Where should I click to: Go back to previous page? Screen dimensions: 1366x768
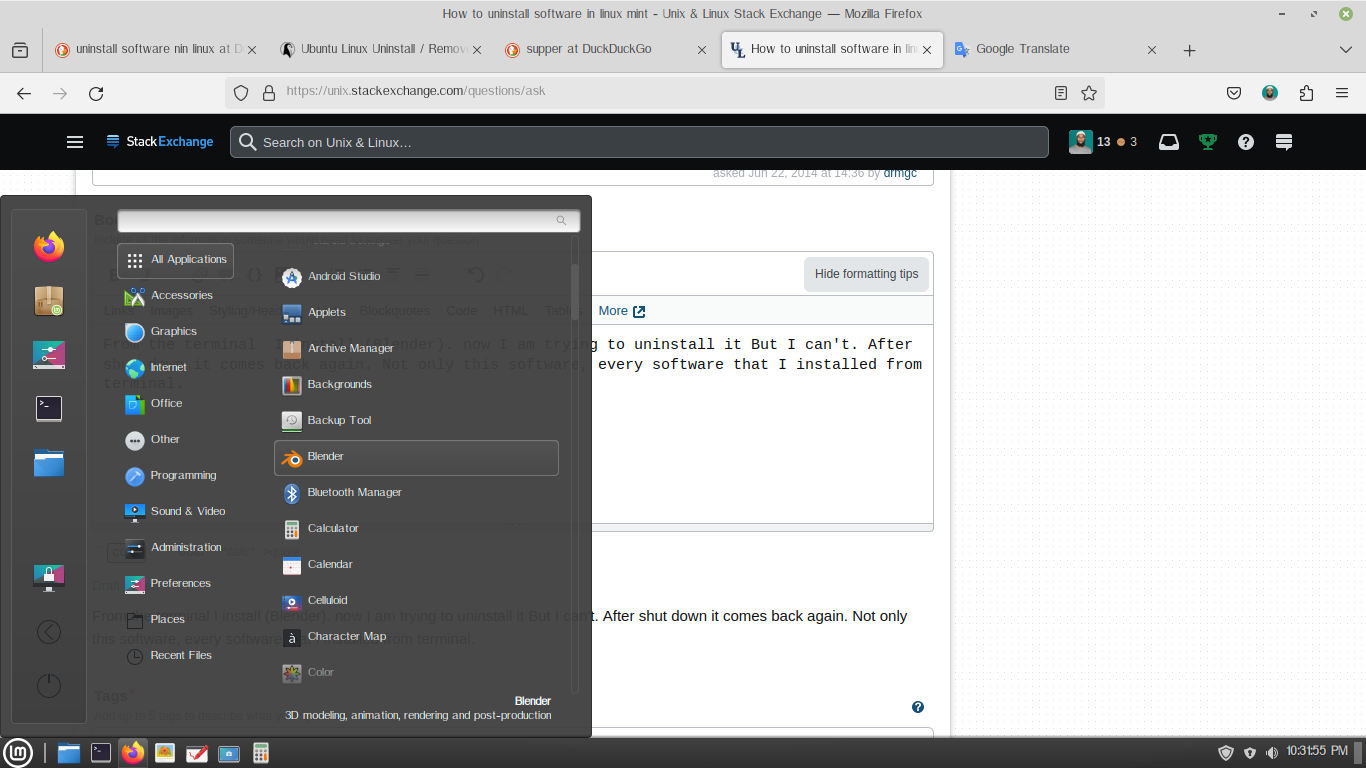point(24,93)
